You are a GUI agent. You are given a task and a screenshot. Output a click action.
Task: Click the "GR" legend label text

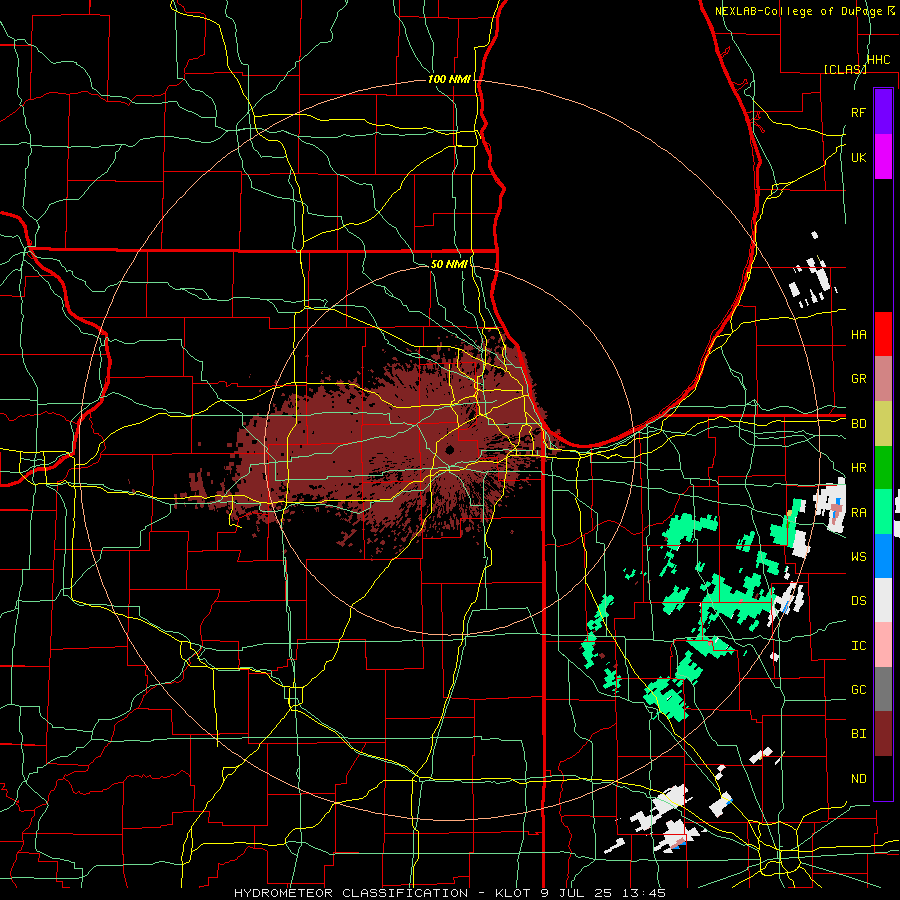pyautogui.click(x=858, y=379)
